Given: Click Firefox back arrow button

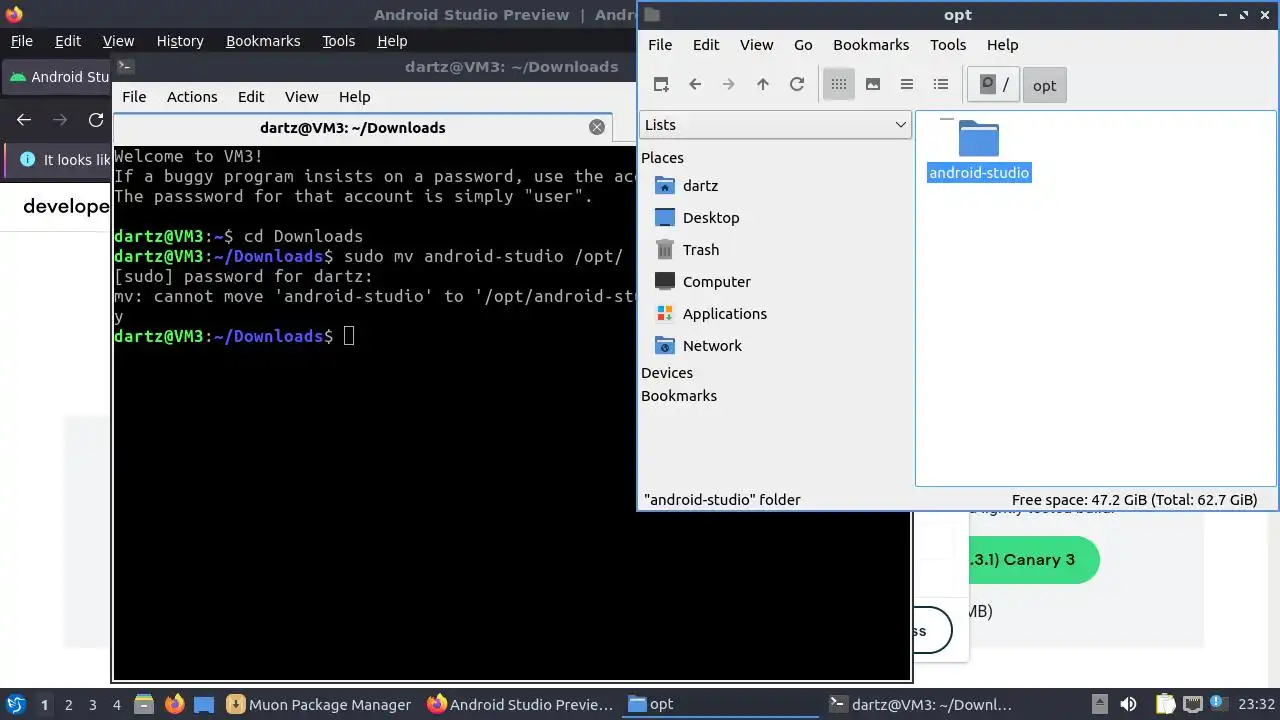Looking at the screenshot, I should 24,120.
